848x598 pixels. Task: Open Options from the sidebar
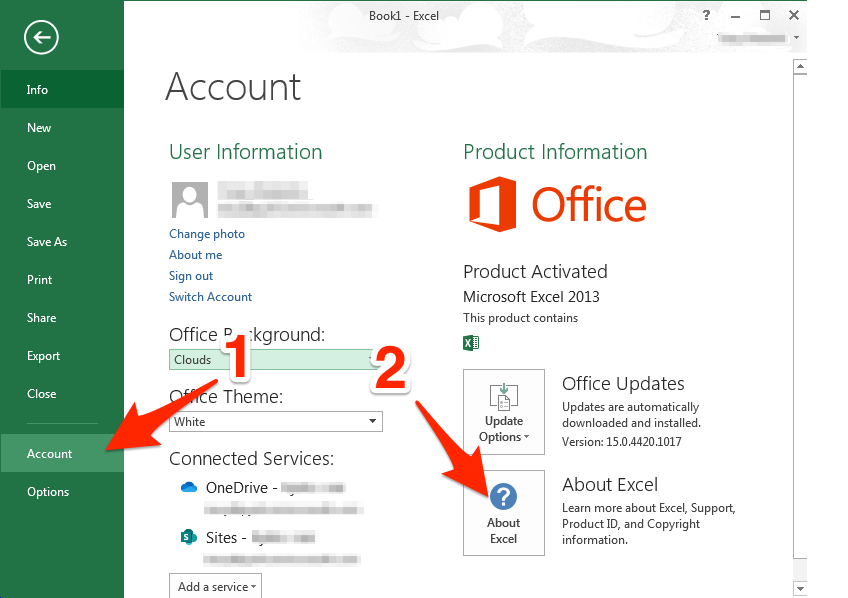click(62, 491)
